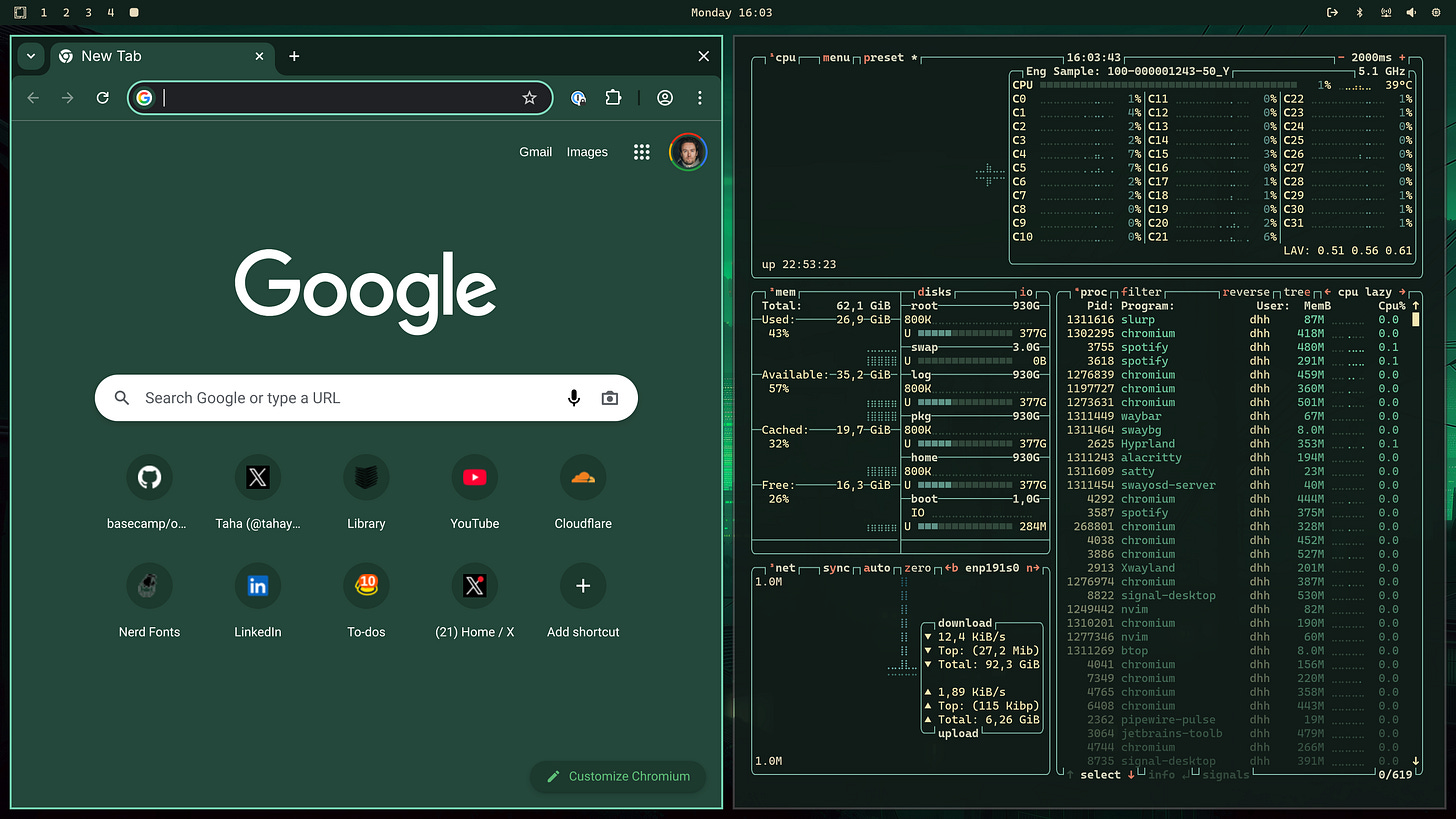The width and height of the screenshot is (1456, 819).
Task: Open the Google apps grid
Action: coord(642,152)
